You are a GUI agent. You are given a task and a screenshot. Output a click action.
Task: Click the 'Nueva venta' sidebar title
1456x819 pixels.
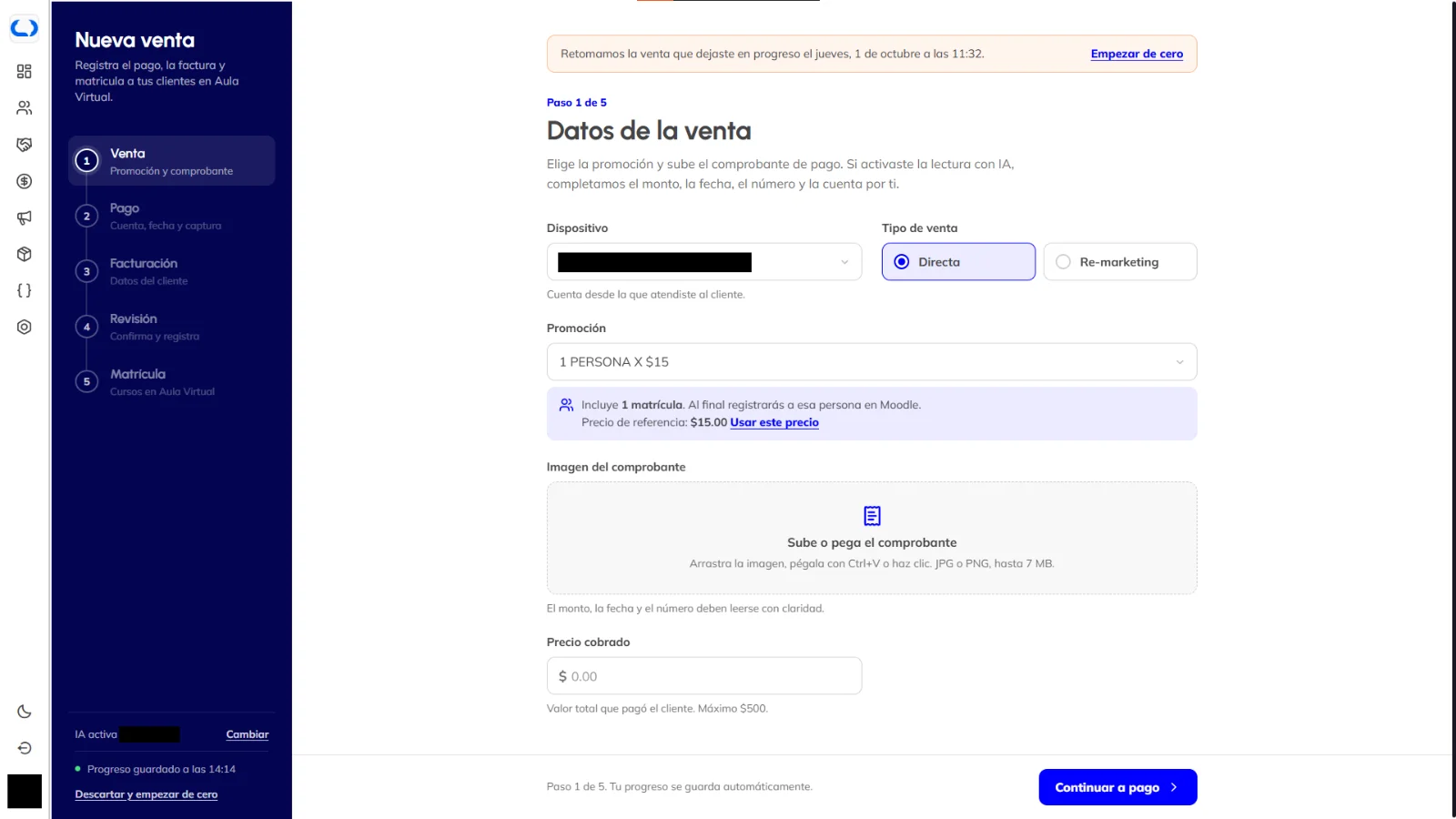135,40
